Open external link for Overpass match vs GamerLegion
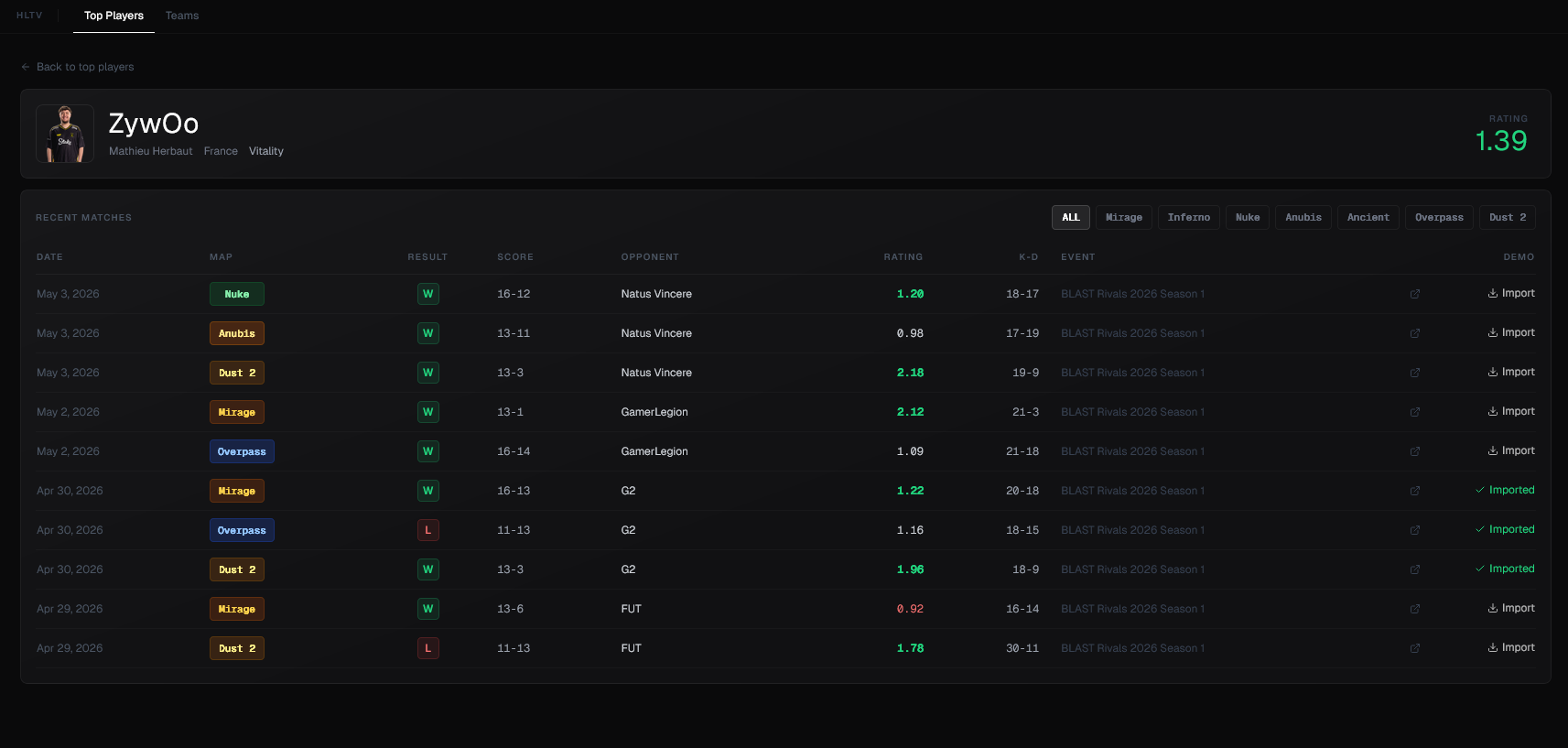 [x=1414, y=451]
